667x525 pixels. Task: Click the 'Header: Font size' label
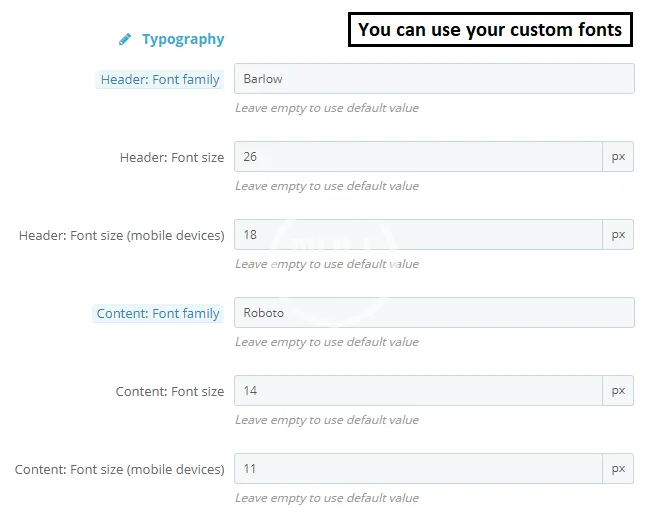(172, 158)
